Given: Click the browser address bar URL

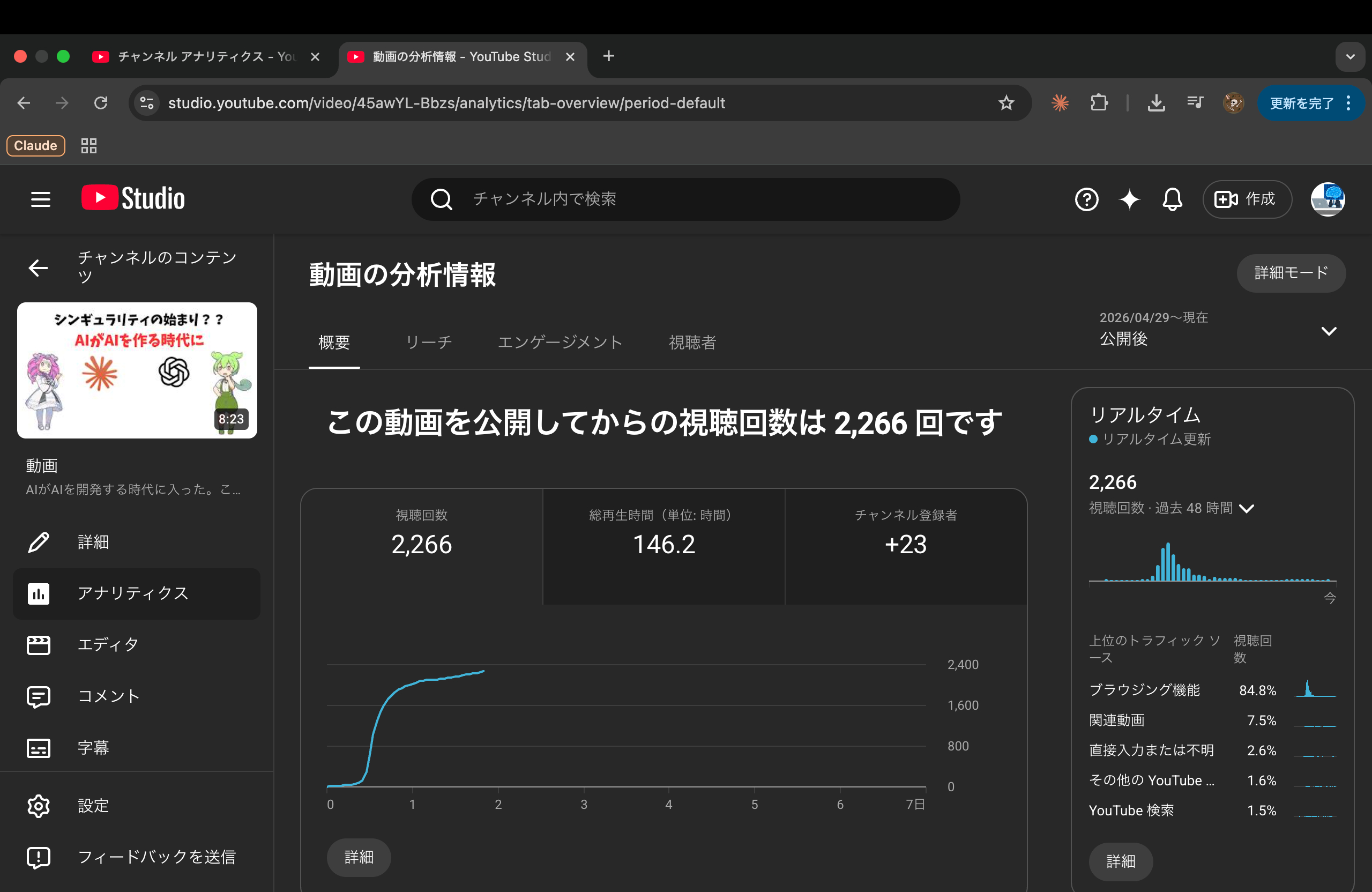Looking at the screenshot, I should pyautogui.click(x=446, y=103).
